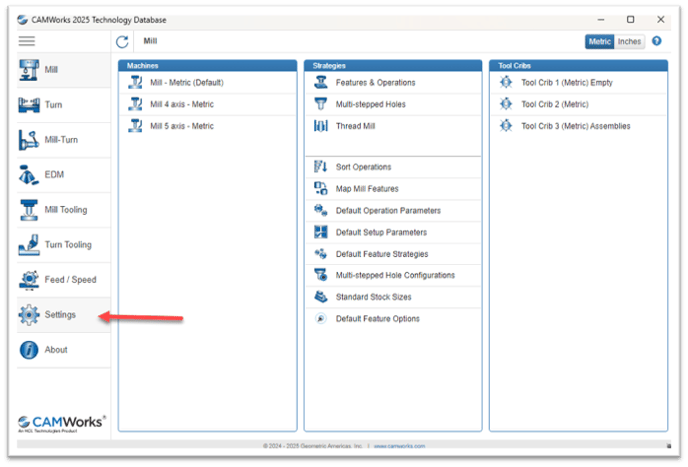Click the Default Setup Parameters icon
688x467 pixels.
[x=321, y=232]
